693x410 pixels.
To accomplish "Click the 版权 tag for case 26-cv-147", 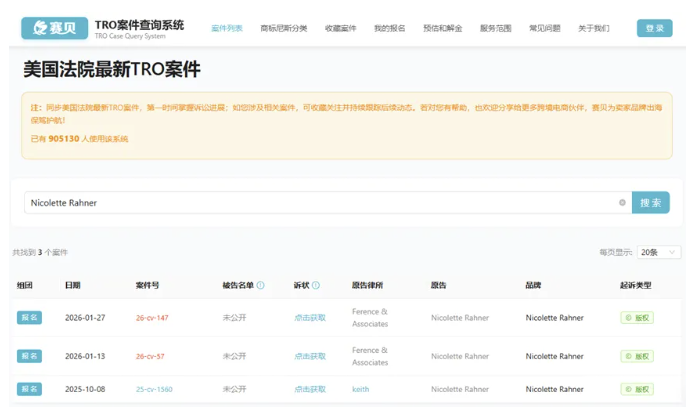I will pyautogui.click(x=636, y=318).
